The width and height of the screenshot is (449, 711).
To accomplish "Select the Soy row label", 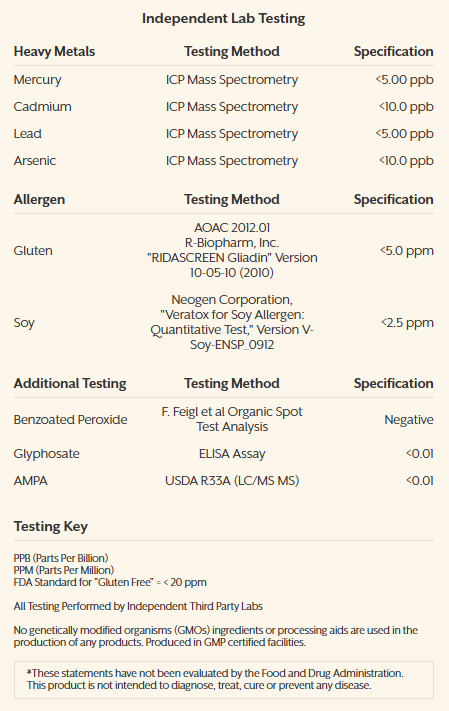I will (24, 323).
